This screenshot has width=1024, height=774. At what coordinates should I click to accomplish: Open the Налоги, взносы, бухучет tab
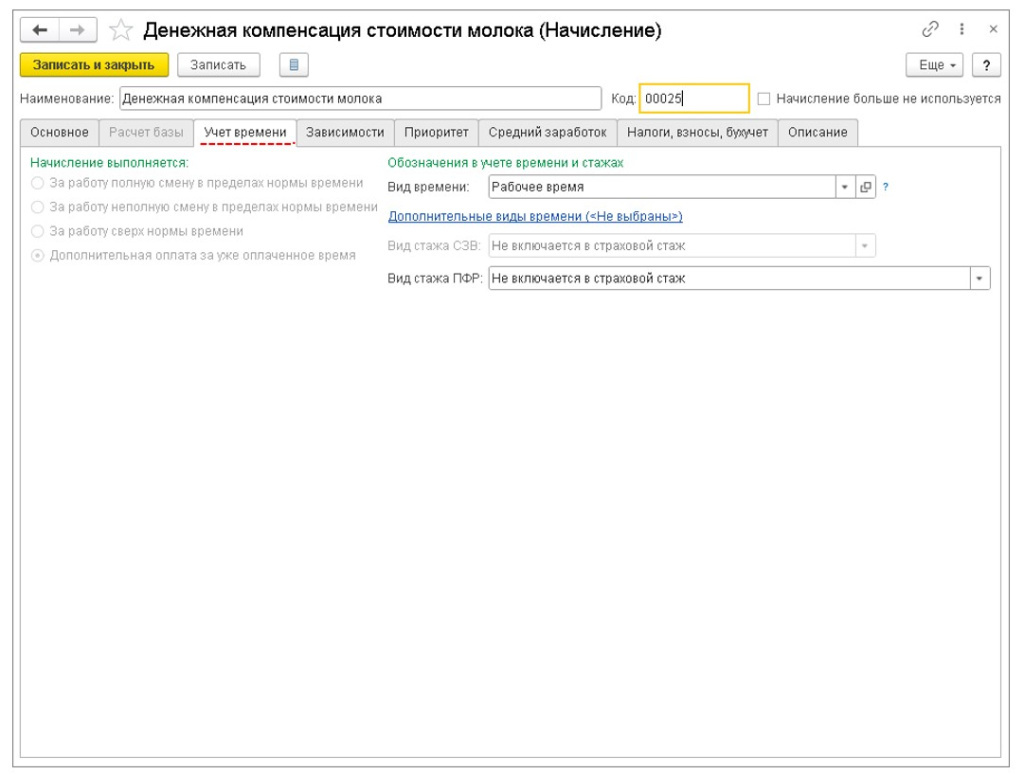697,132
